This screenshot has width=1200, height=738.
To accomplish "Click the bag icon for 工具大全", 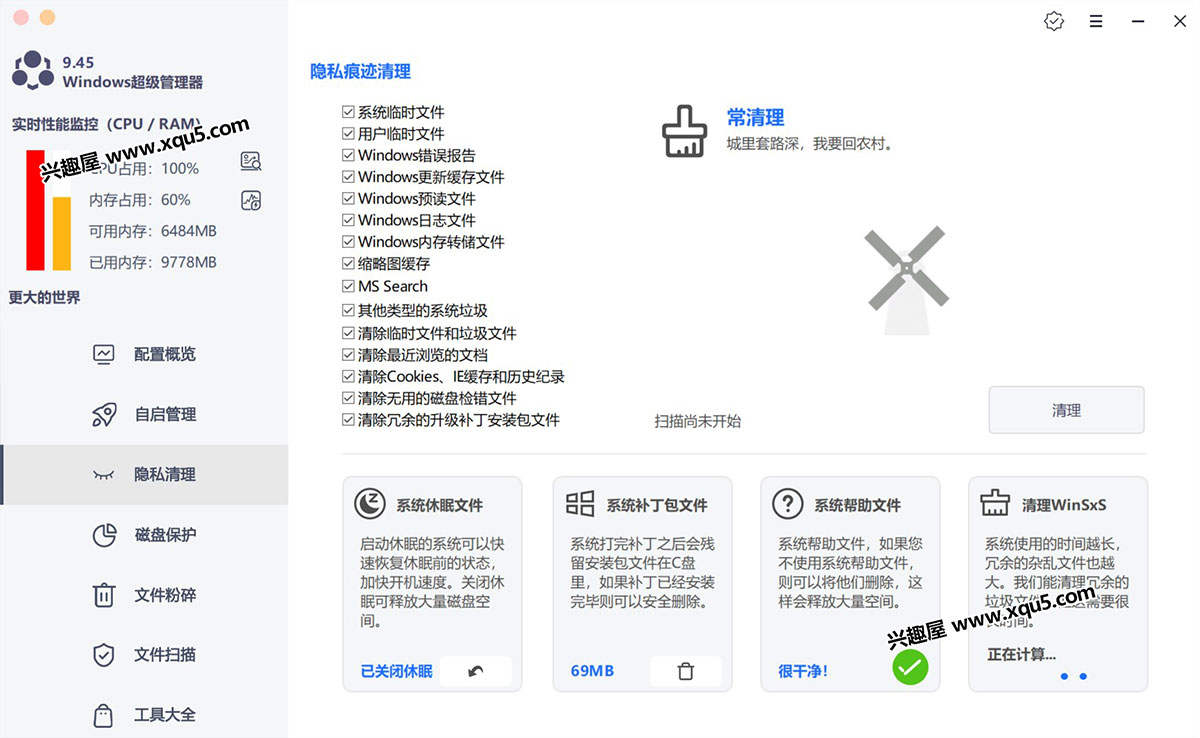I will tap(104, 715).
